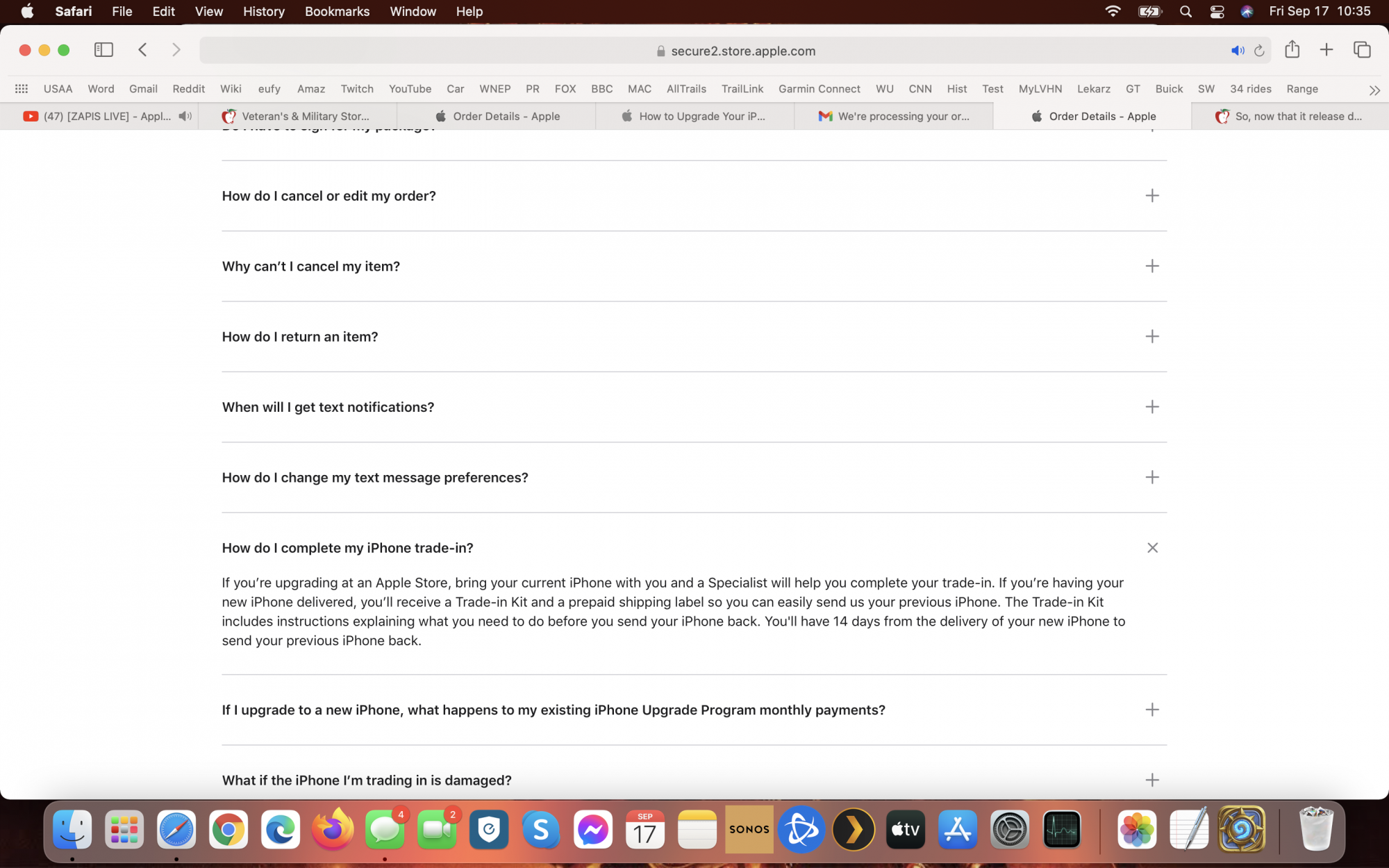
Task: Show the bookmarks overflow chevrons
Action: 1374,90
